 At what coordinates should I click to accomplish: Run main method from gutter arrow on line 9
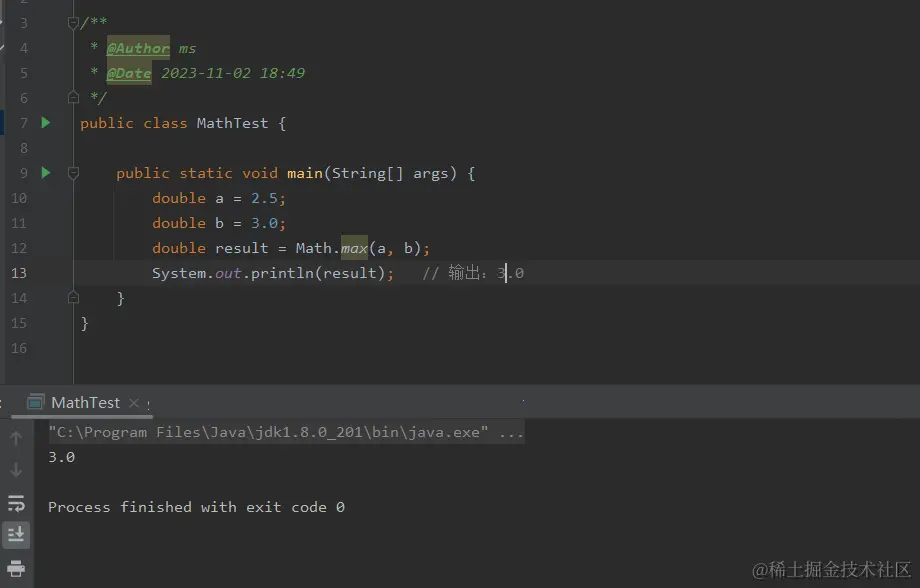point(46,173)
